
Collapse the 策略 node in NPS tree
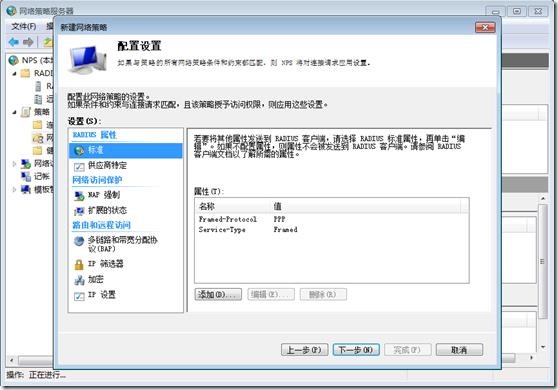tap(14, 112)
